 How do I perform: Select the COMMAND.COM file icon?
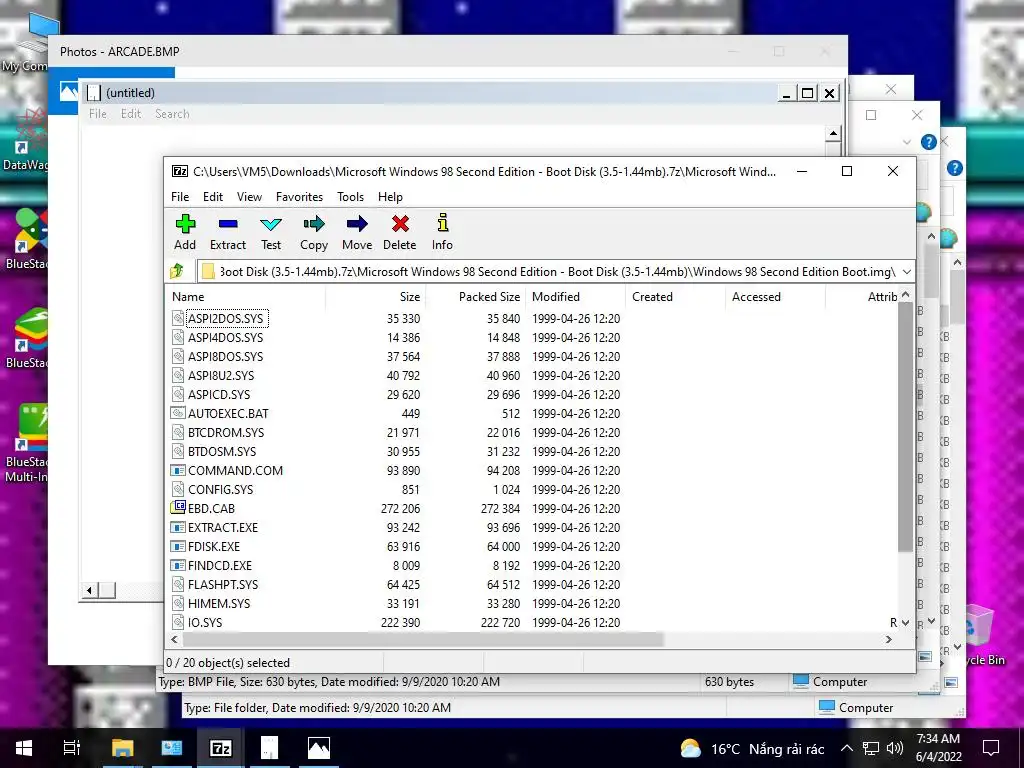pos(178,470)
